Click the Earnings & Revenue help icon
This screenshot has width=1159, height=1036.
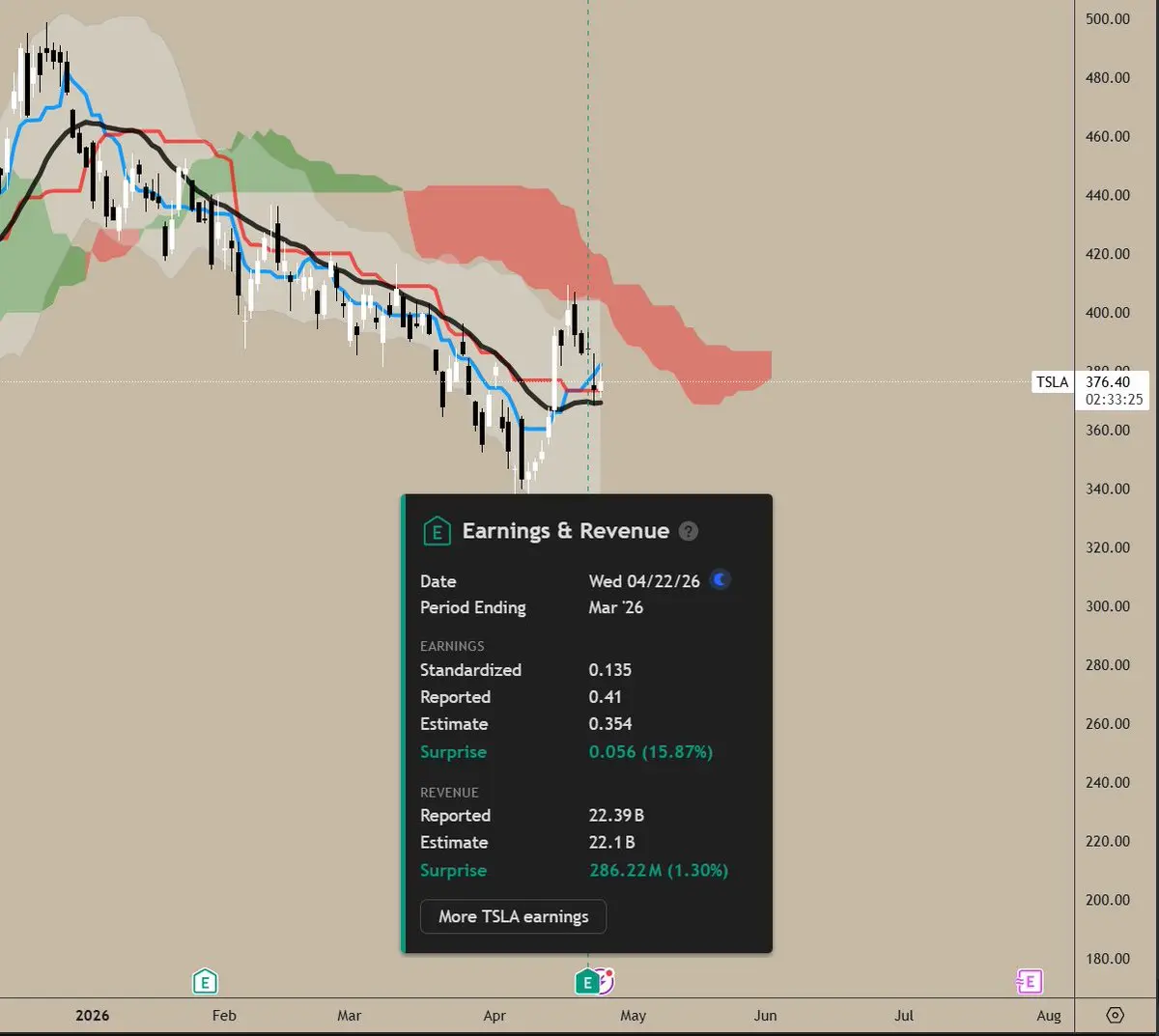[689, 531]
